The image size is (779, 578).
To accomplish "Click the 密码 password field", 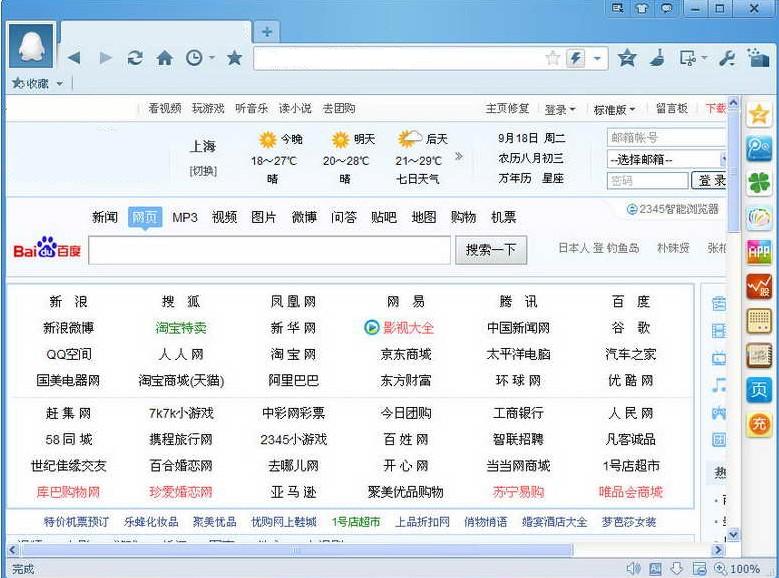I will point(647,180).
